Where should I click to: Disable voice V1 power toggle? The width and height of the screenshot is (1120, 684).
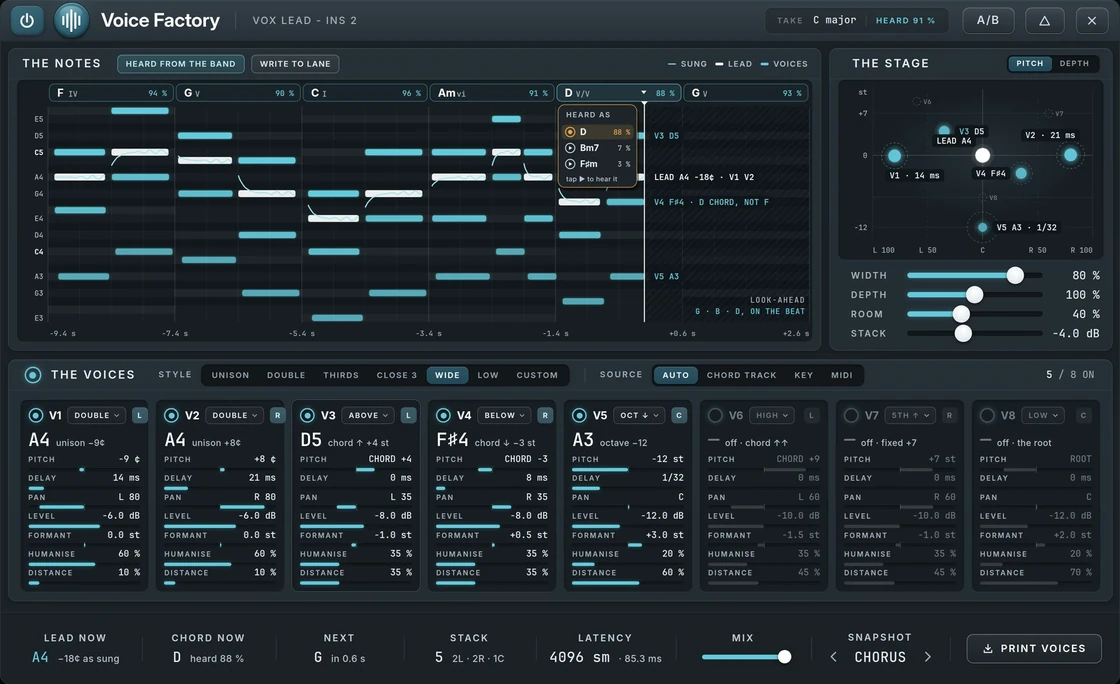coord(36,415)
